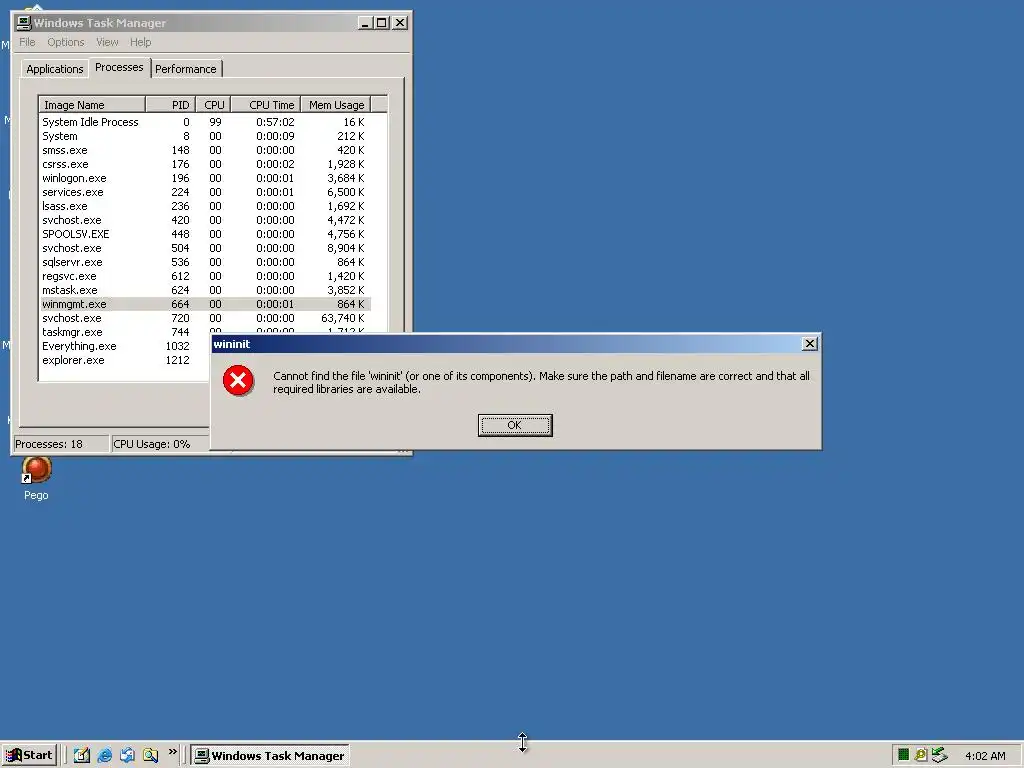Select svchost.exe with PID 504

205,248
